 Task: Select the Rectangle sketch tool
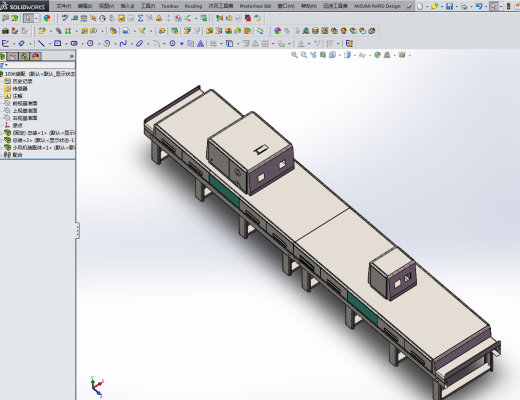coord(58,43)
